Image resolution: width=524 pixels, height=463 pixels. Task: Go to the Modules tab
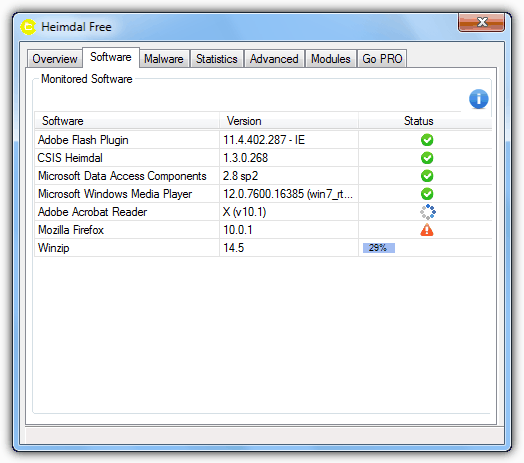331,59
